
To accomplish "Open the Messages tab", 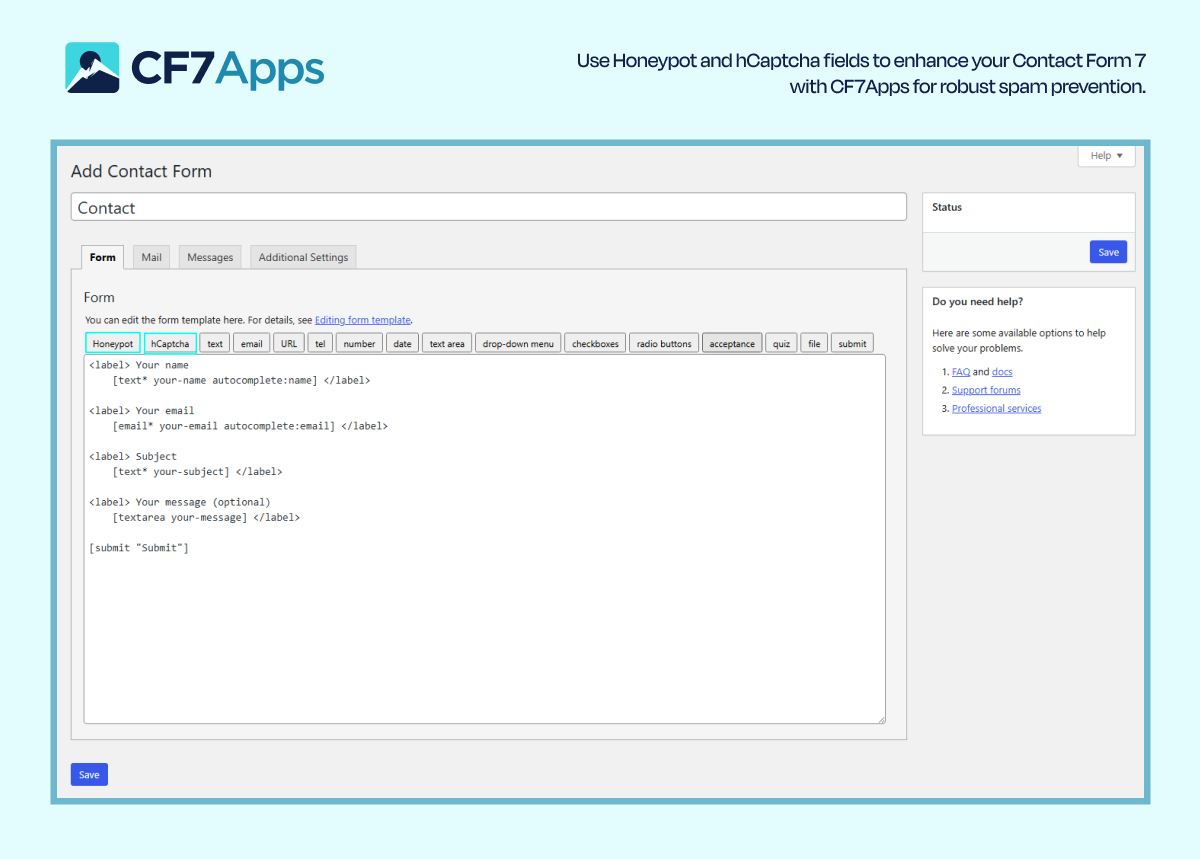I will click(x=210, y=257).
